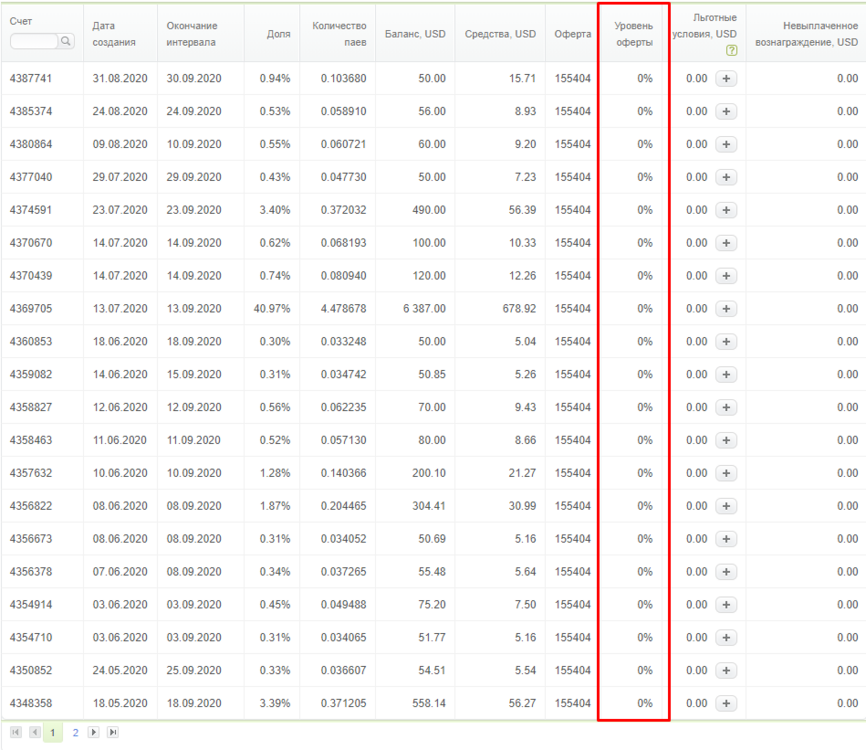The width and height of the screenshot is (866, 750).
Task: Click the plus button for account 4370670
Action: [726, 243]
